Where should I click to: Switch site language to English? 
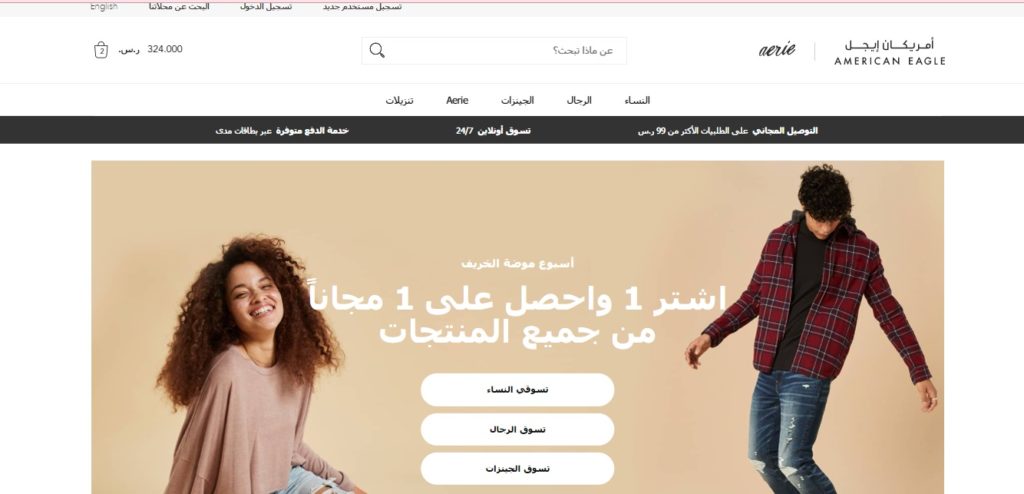coord(104,7)
